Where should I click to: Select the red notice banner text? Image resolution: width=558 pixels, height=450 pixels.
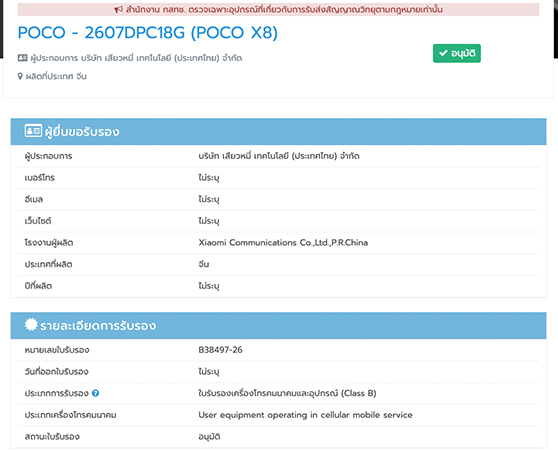(284, 10)
